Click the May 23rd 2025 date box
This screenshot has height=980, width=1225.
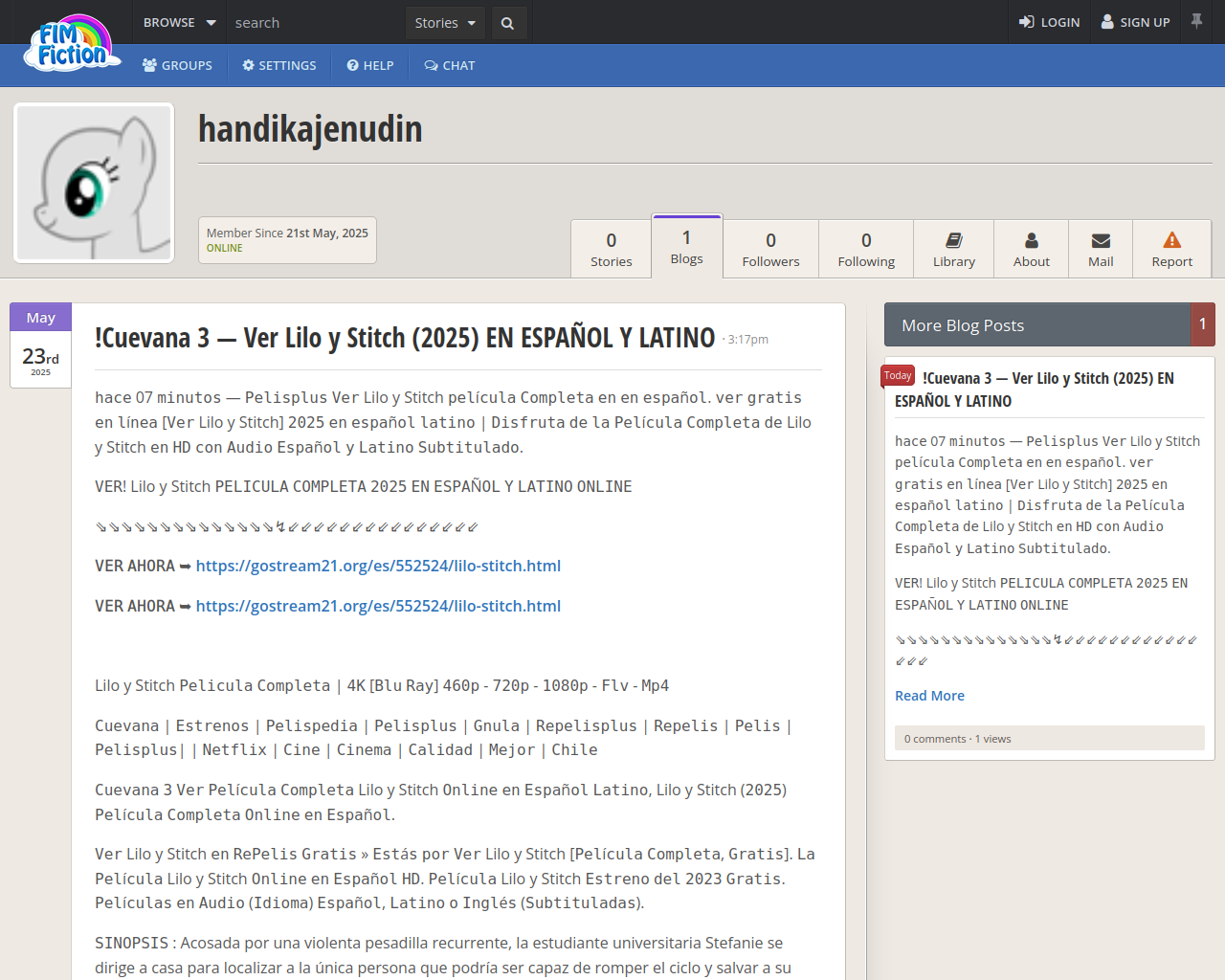point(40,345)
